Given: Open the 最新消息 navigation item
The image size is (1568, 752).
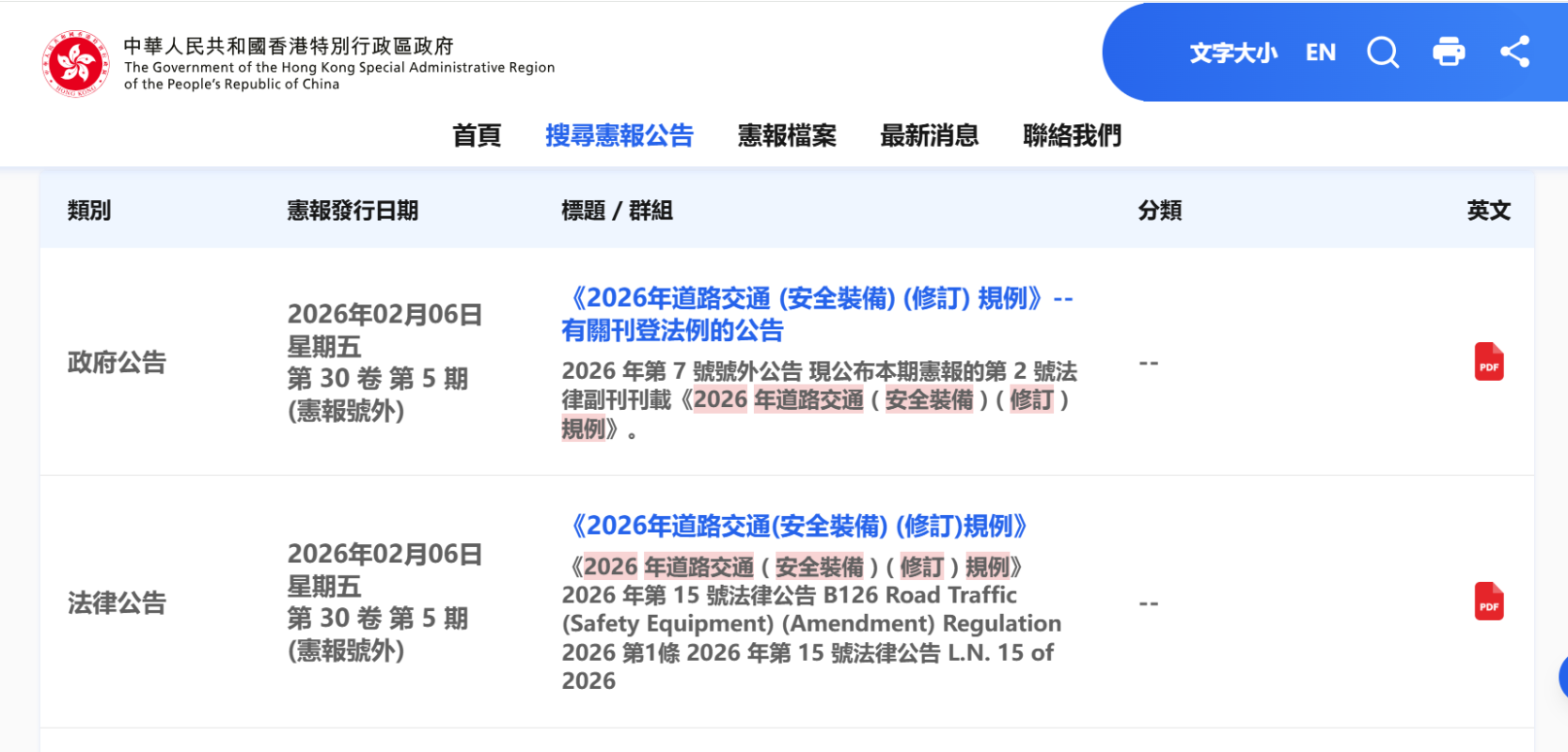Looking at the screenshot, I should 929,135.
